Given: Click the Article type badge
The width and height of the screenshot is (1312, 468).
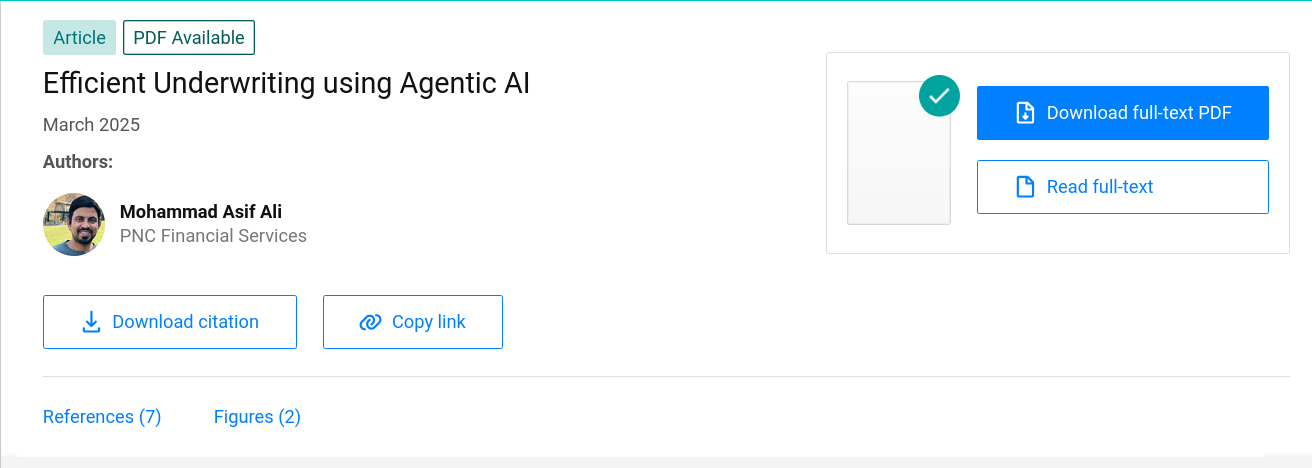Looking at the screenshot, I should coord(80,38).
